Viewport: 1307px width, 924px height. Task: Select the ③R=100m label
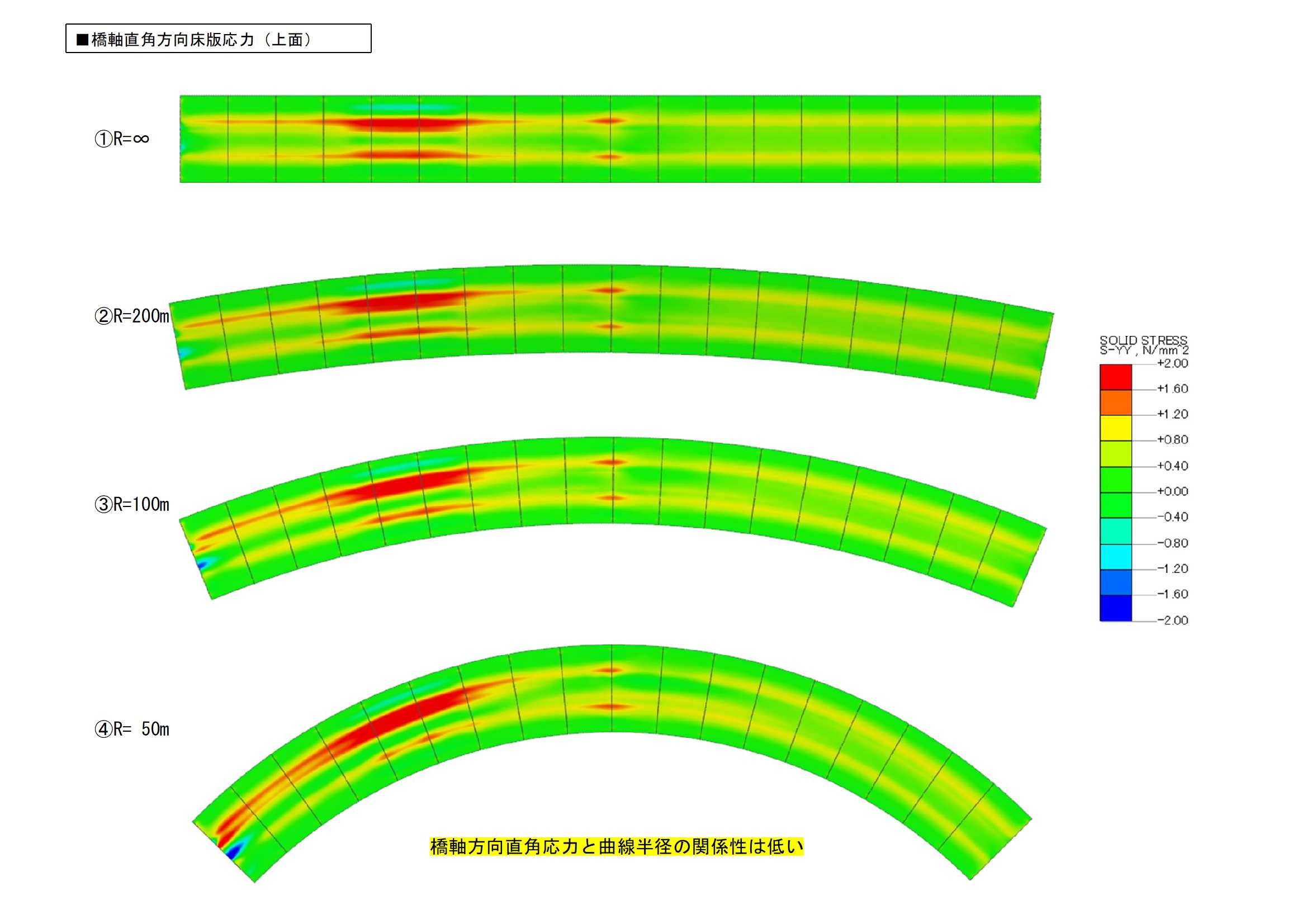[131, 504]
